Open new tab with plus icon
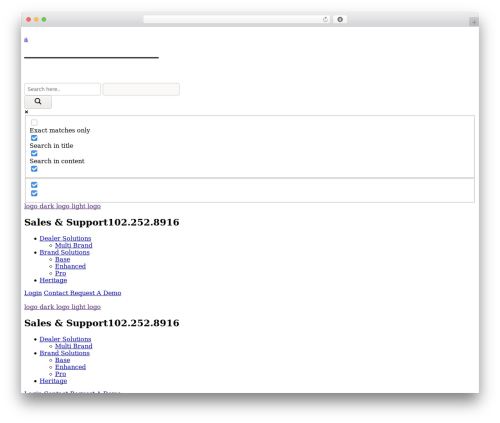500x423 pixels. pyautogui.click(x=474, y=22)
